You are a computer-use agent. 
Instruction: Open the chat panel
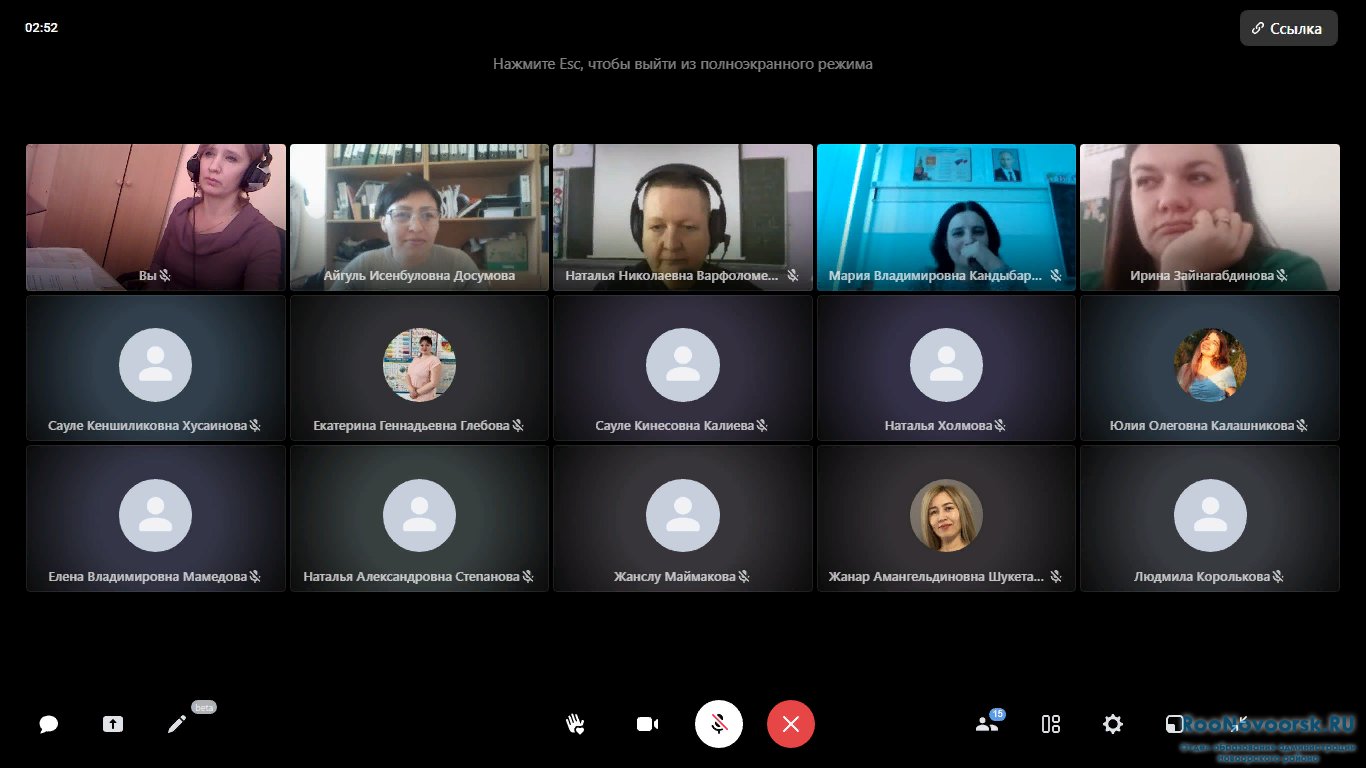pyautogui.click(x=48, y=724)
